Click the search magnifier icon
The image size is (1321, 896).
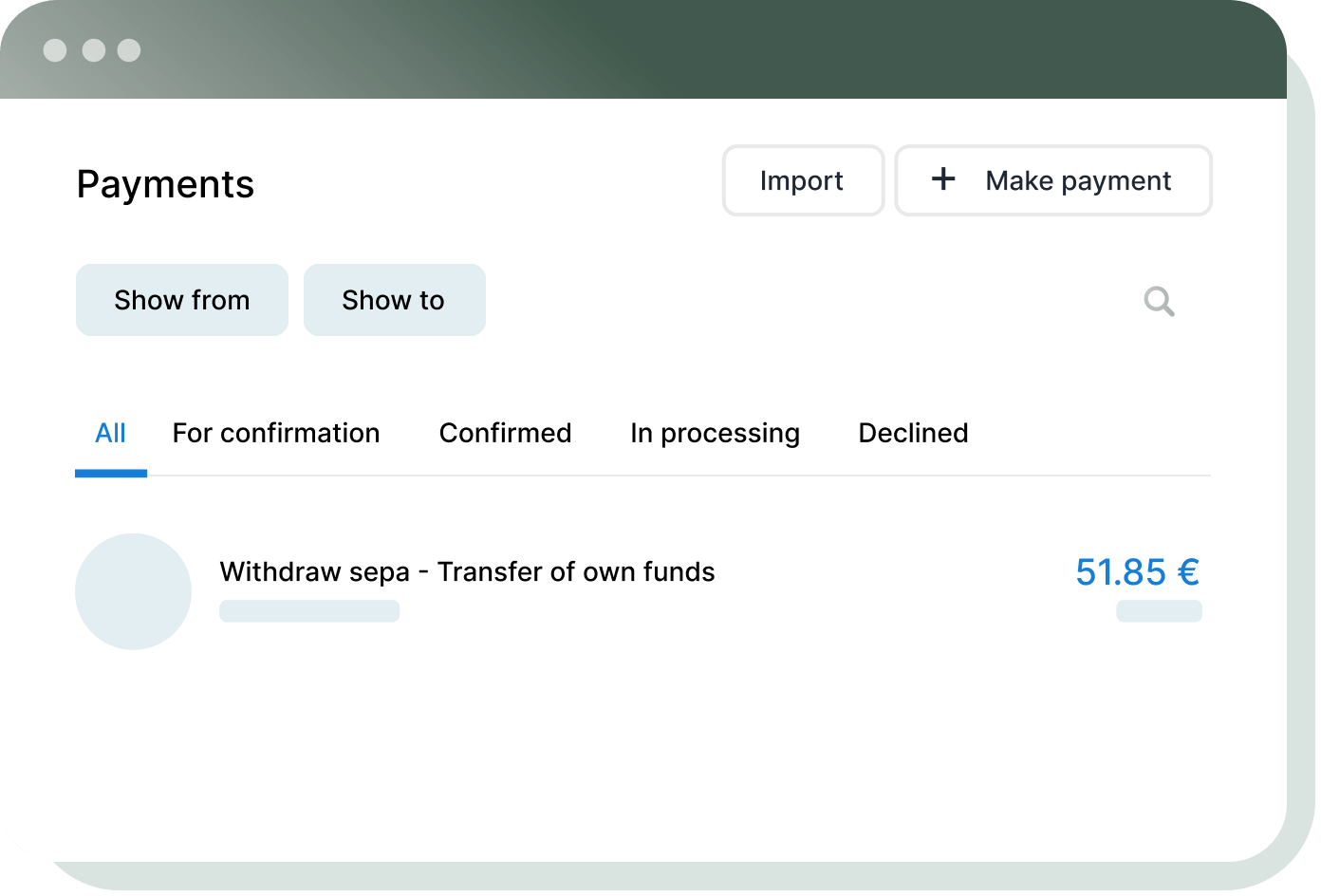(1159, 302)
